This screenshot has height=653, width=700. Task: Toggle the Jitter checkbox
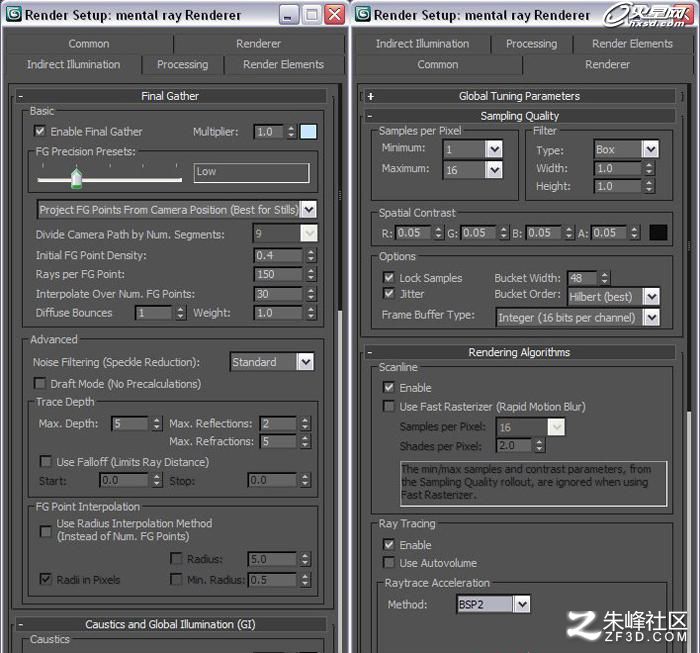coord(389,294)
